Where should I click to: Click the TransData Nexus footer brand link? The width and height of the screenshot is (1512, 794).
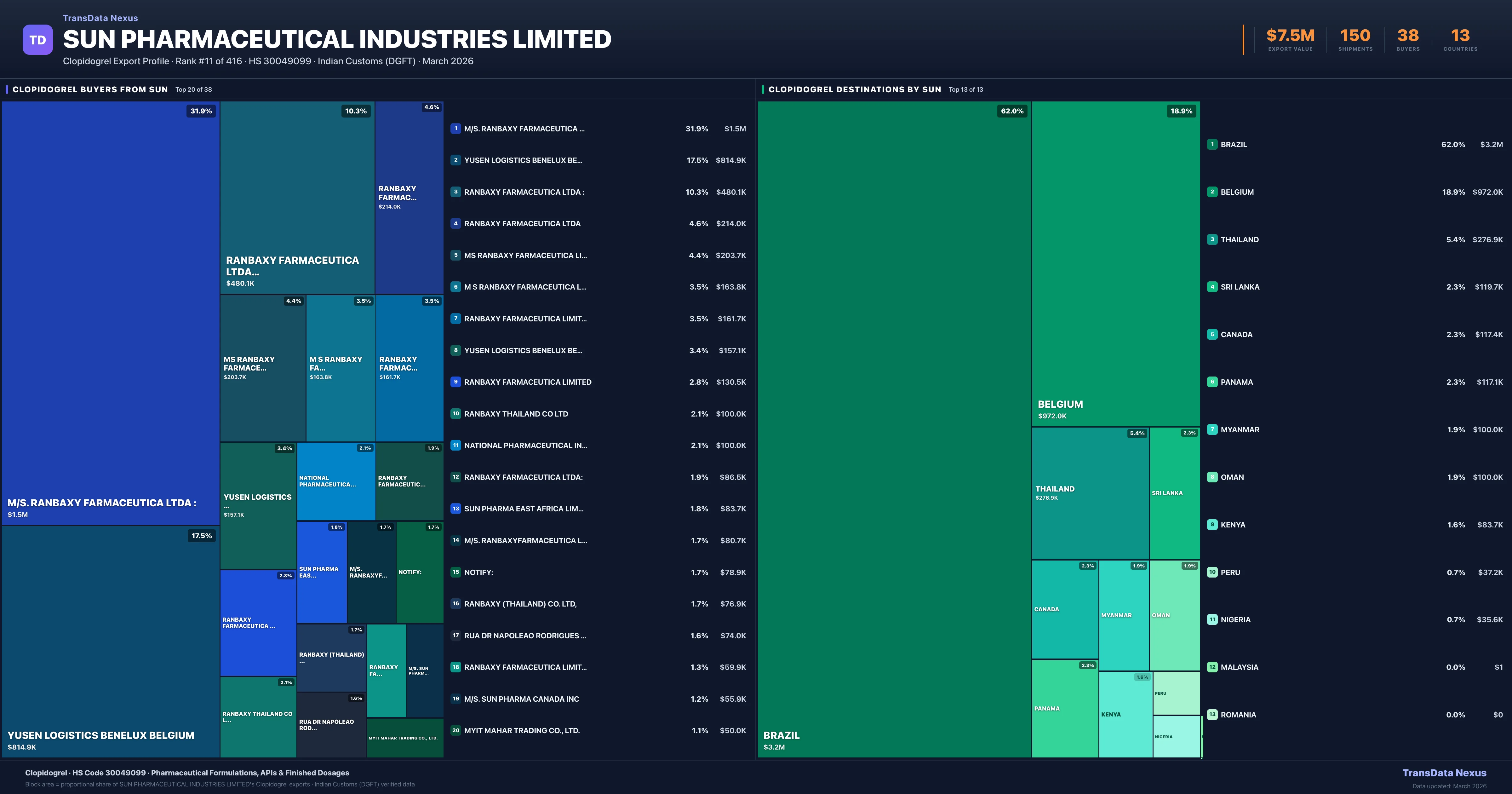pos(1444,773)
